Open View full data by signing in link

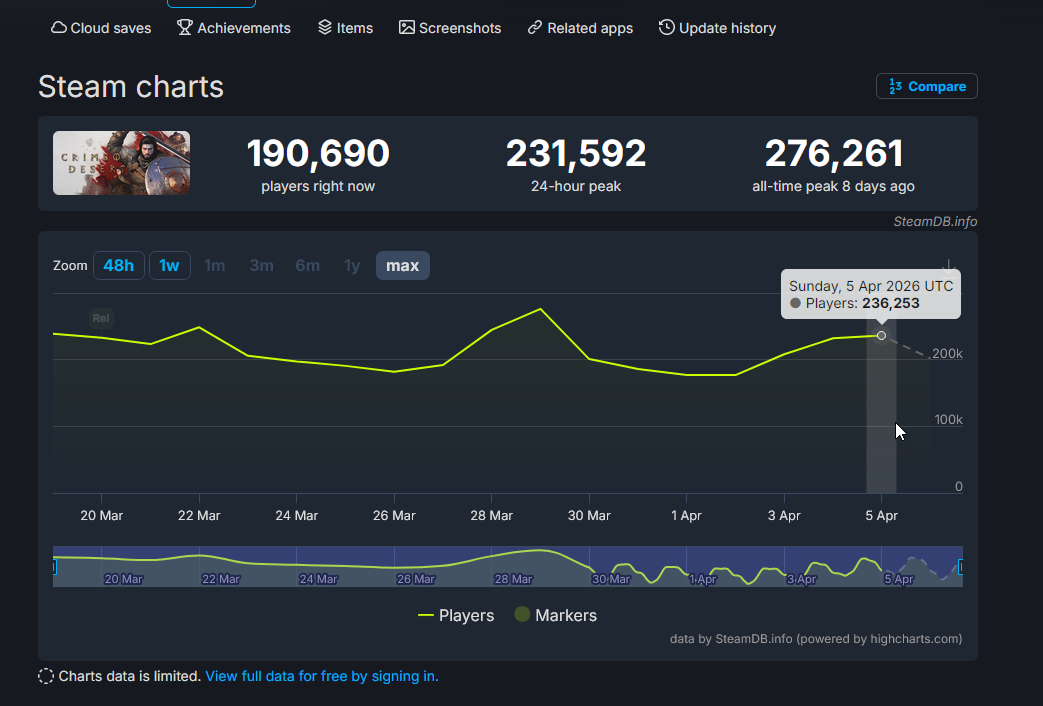tap(322, 676)
